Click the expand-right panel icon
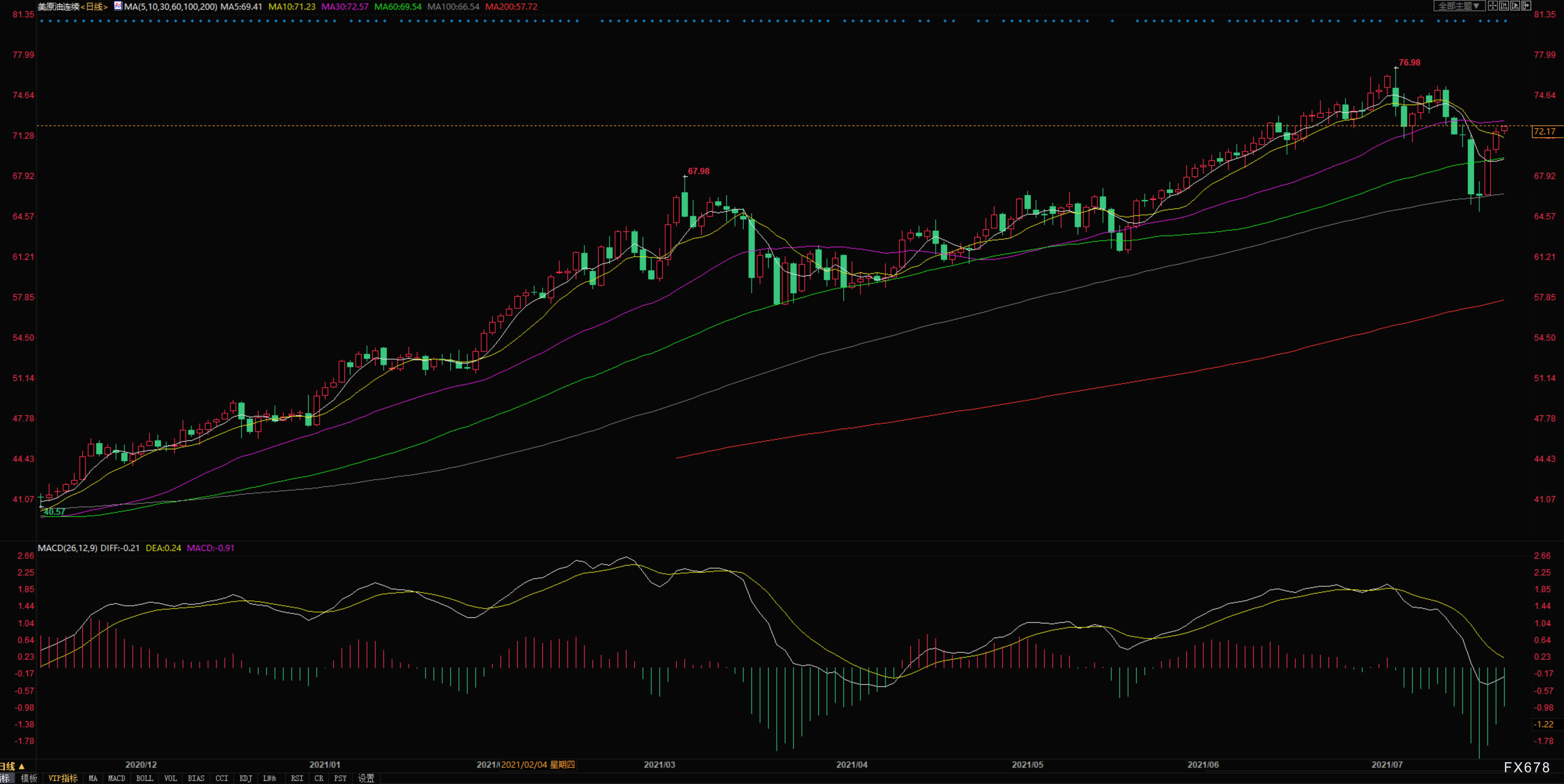 tap(1526, 6)
